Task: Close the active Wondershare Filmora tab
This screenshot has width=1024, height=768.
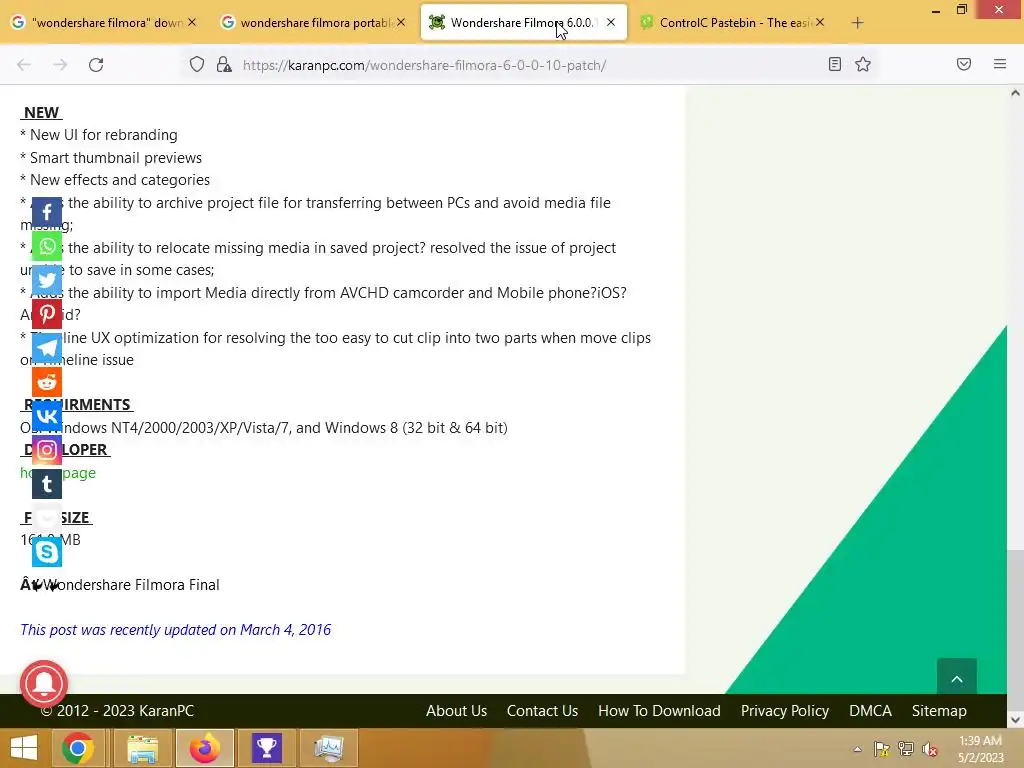Action: point(611,22)
